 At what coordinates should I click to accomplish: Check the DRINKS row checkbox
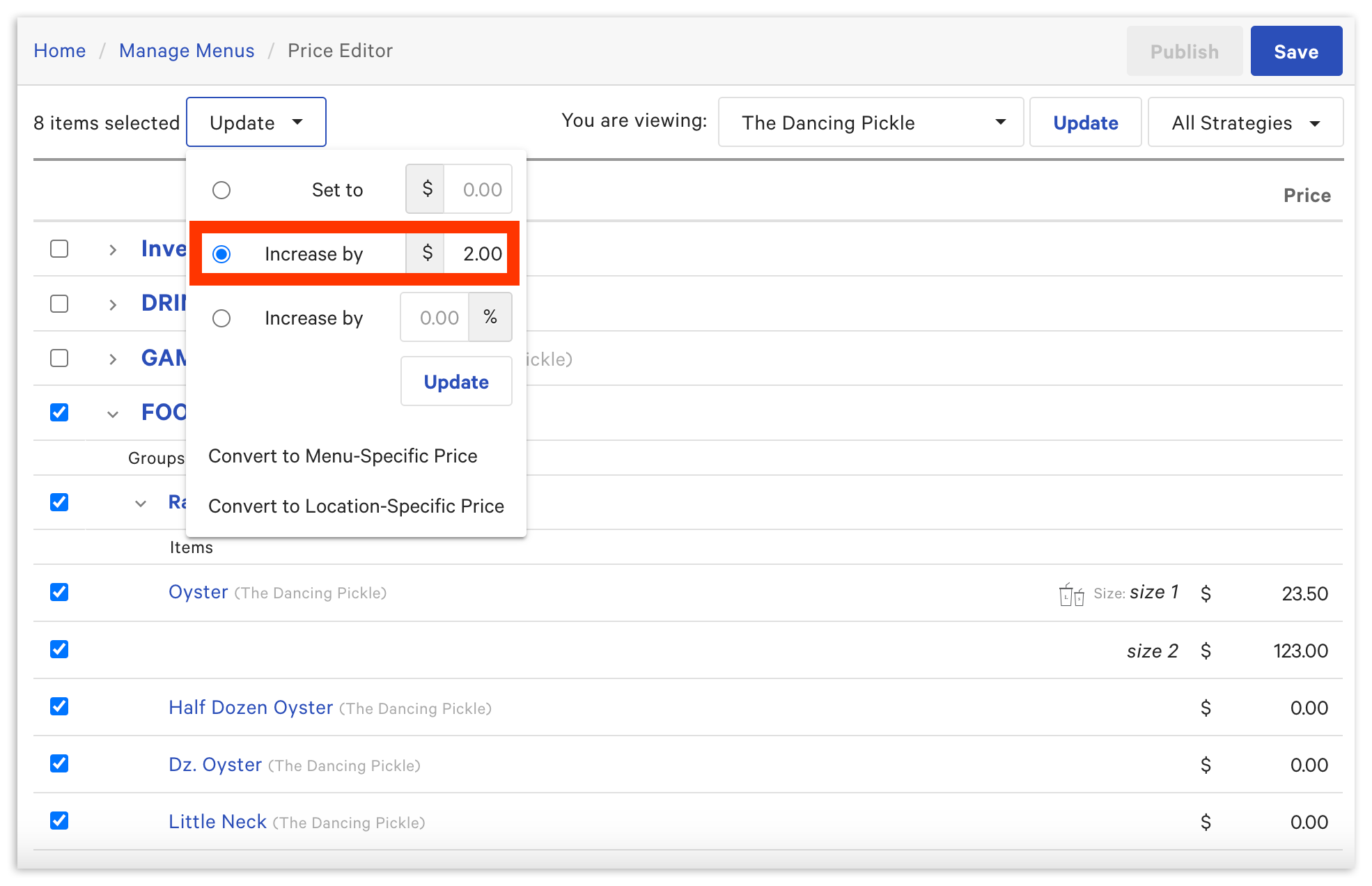point(59,304)
